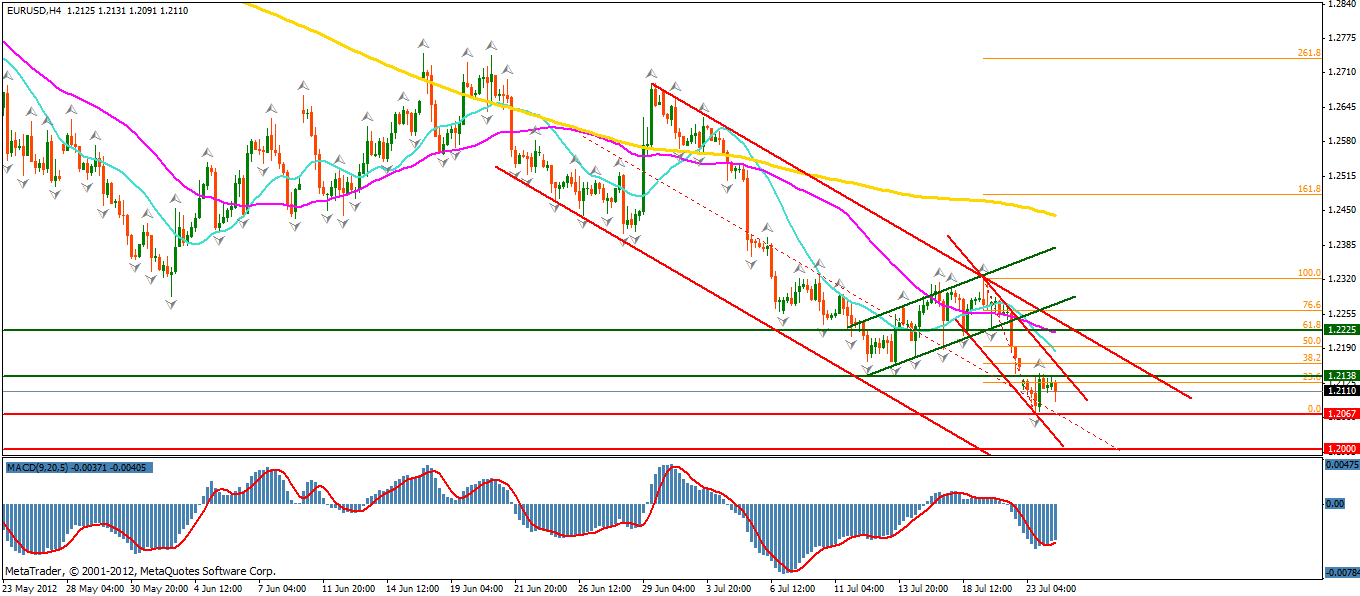Click the MACD 0.00 zero level value

(1335, 504)
